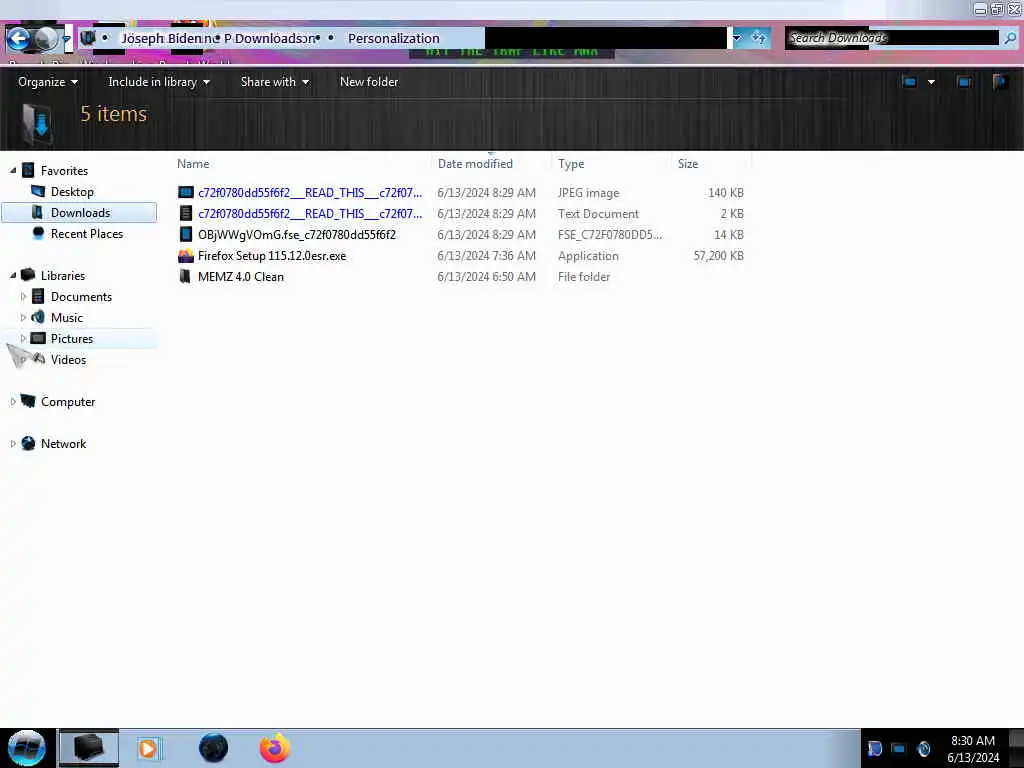Viewport: 1024px width, 768px height.
Task: Select Computer in navigation pane
Action: 68,402
